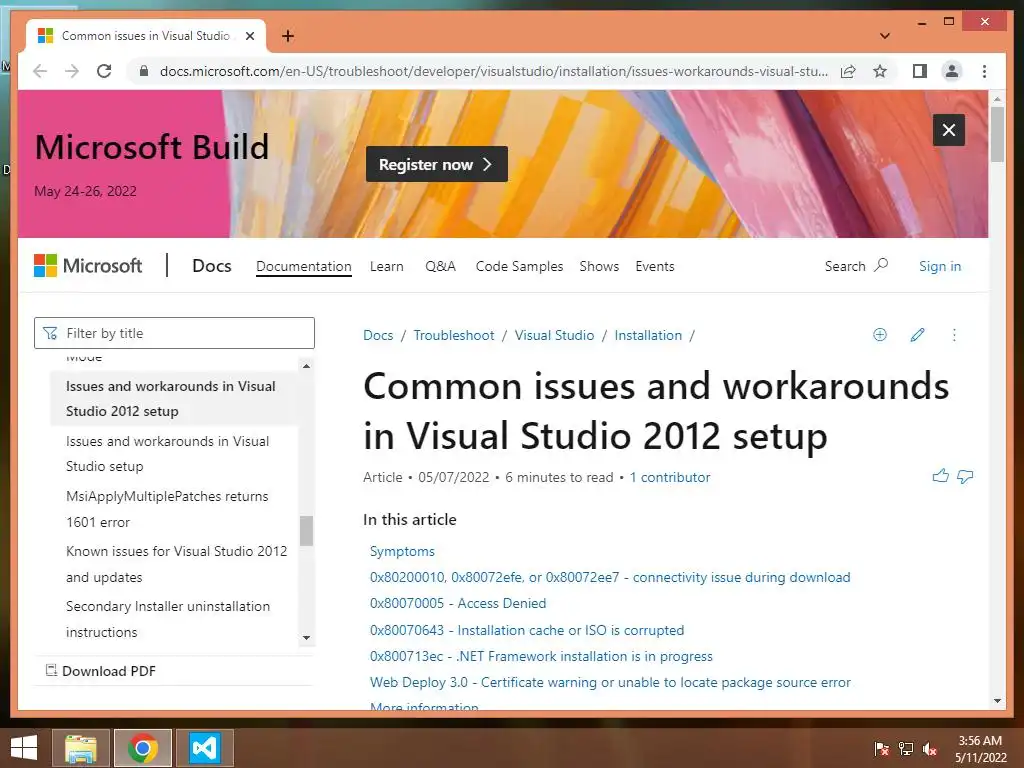The height and width of the screenshot is (768, 1024).
Task: Open the Chrome profile avatar
Action: coord(952,71)
